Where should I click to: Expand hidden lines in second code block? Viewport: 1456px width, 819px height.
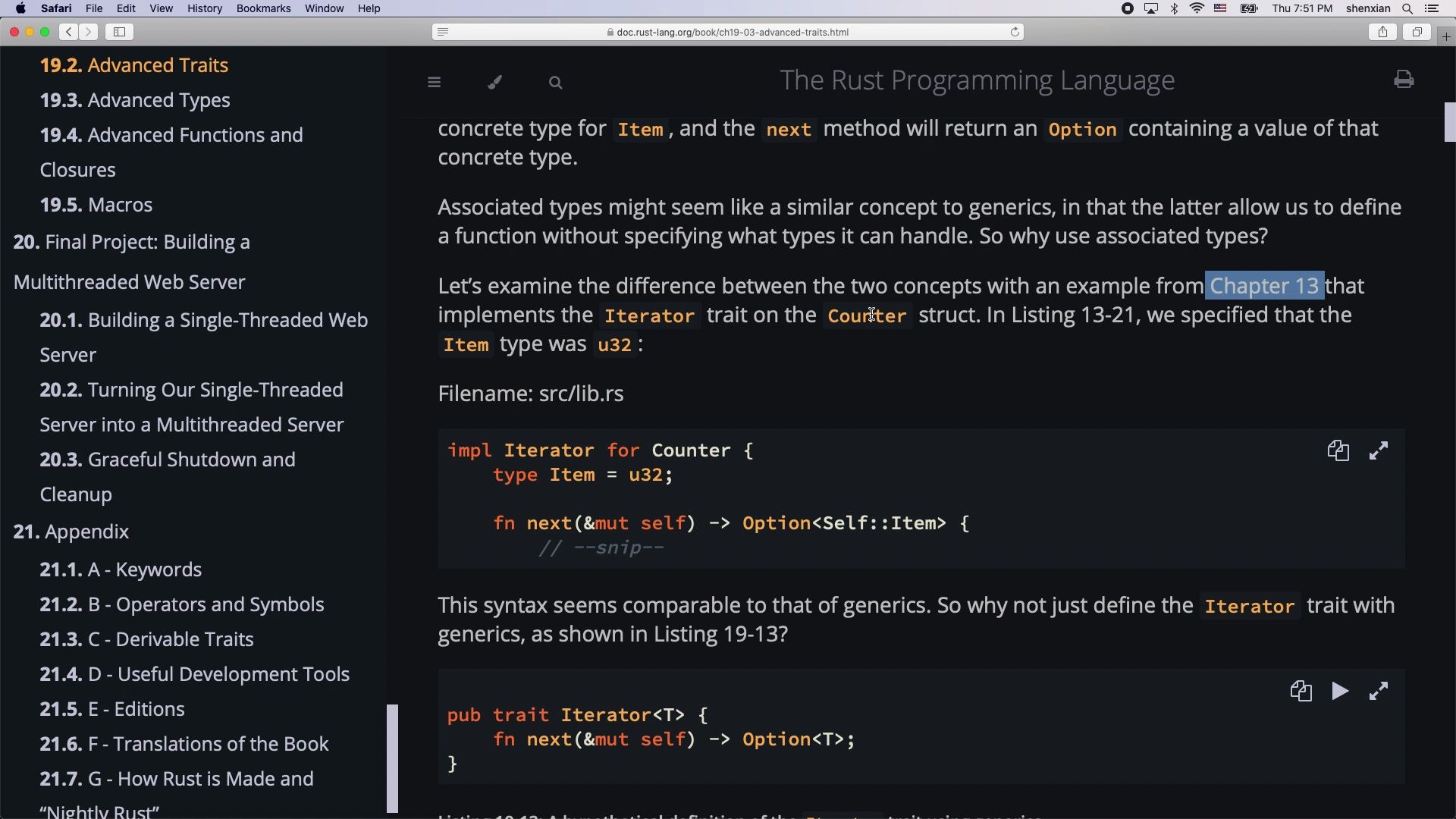tap(1378, 691)
